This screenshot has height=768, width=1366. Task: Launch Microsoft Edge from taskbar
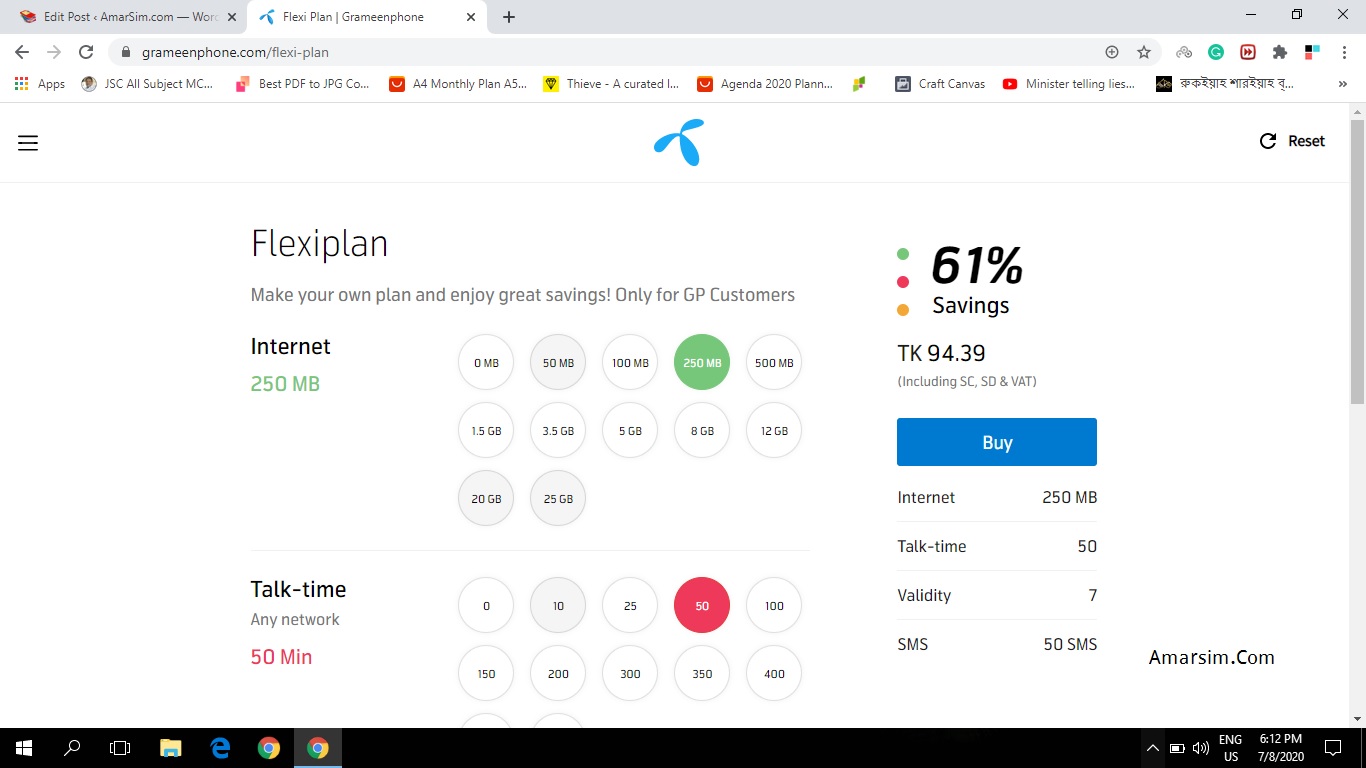point(220,747)
